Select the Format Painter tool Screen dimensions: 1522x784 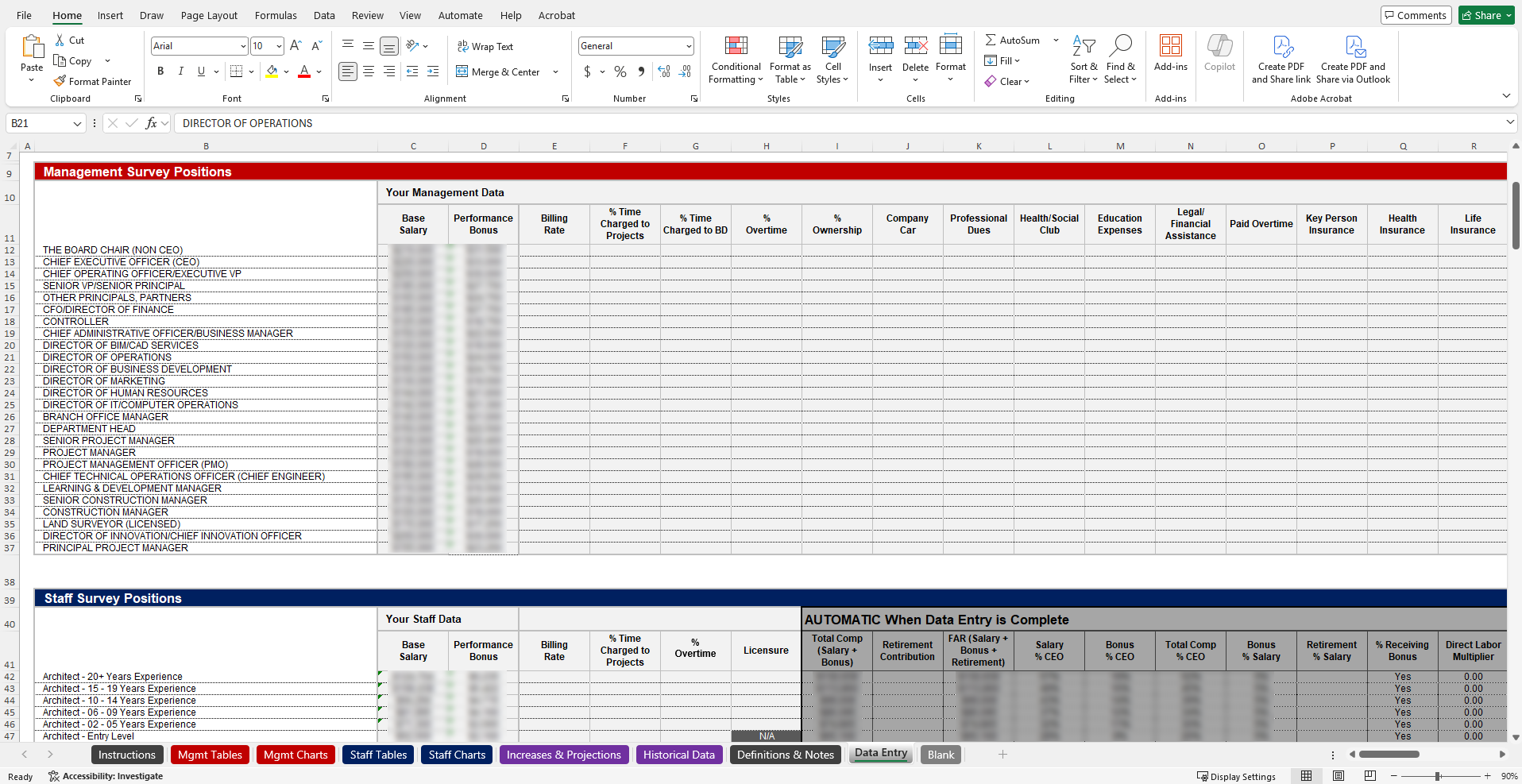[x=92, y=81]
